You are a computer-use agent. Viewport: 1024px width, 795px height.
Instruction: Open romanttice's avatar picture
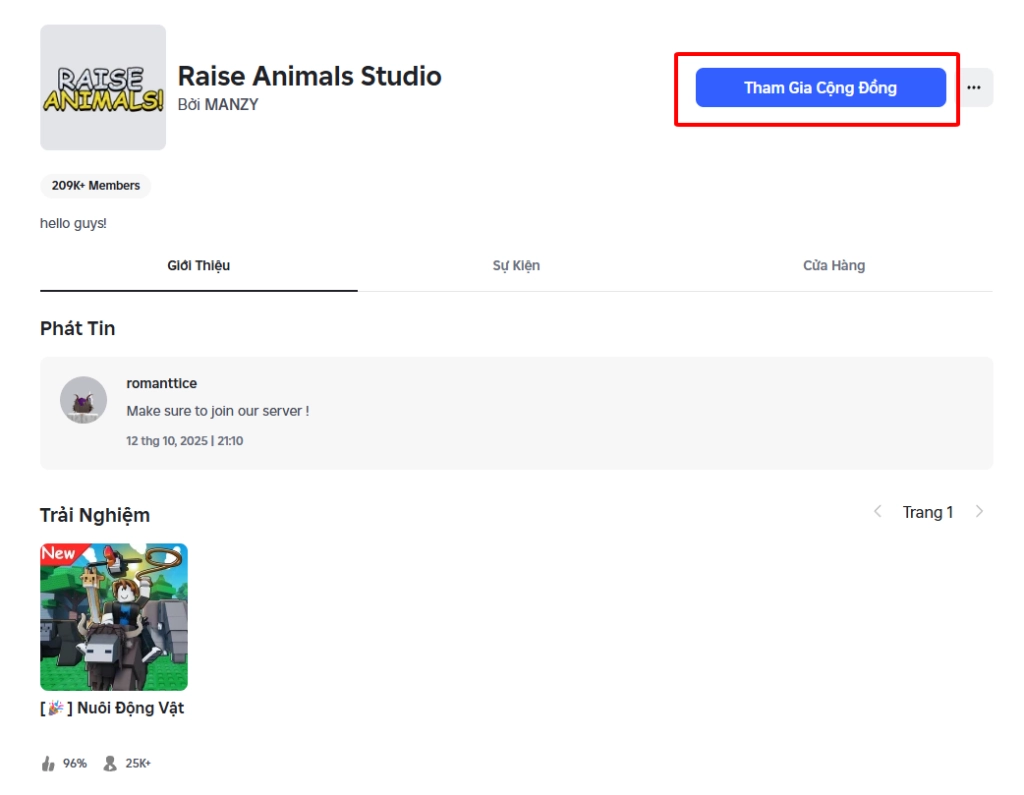(79, 398)
